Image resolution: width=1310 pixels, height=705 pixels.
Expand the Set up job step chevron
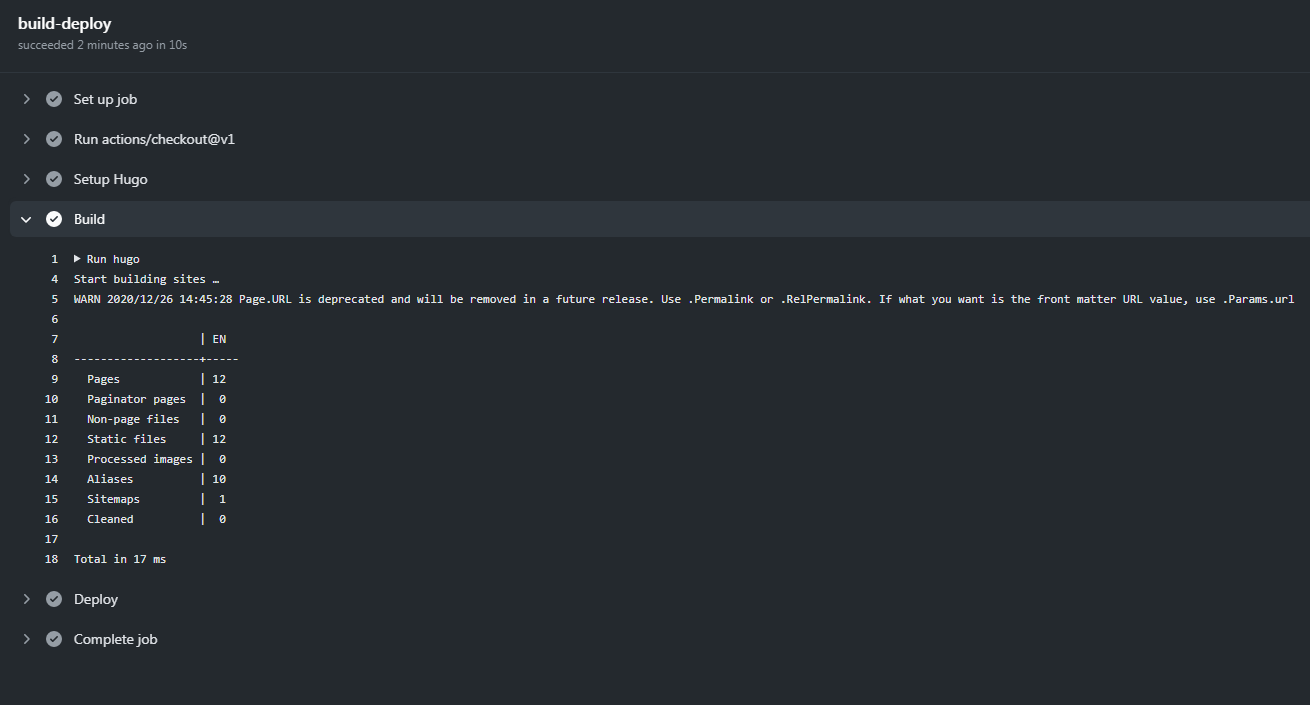point(27,99)
